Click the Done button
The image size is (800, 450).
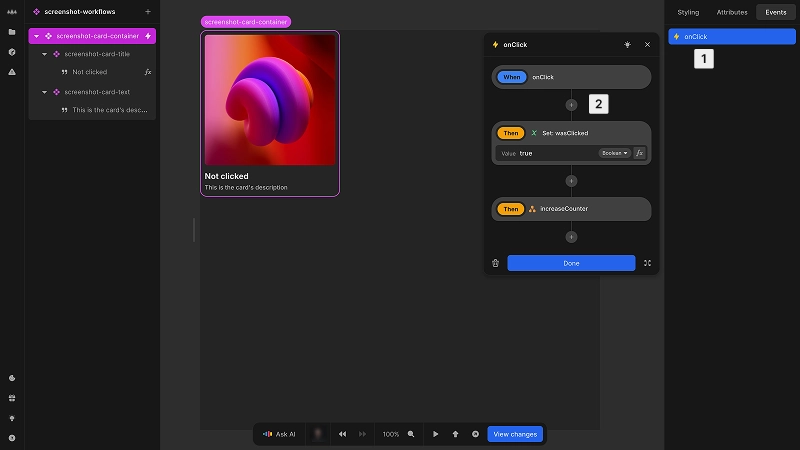[571, 263]
